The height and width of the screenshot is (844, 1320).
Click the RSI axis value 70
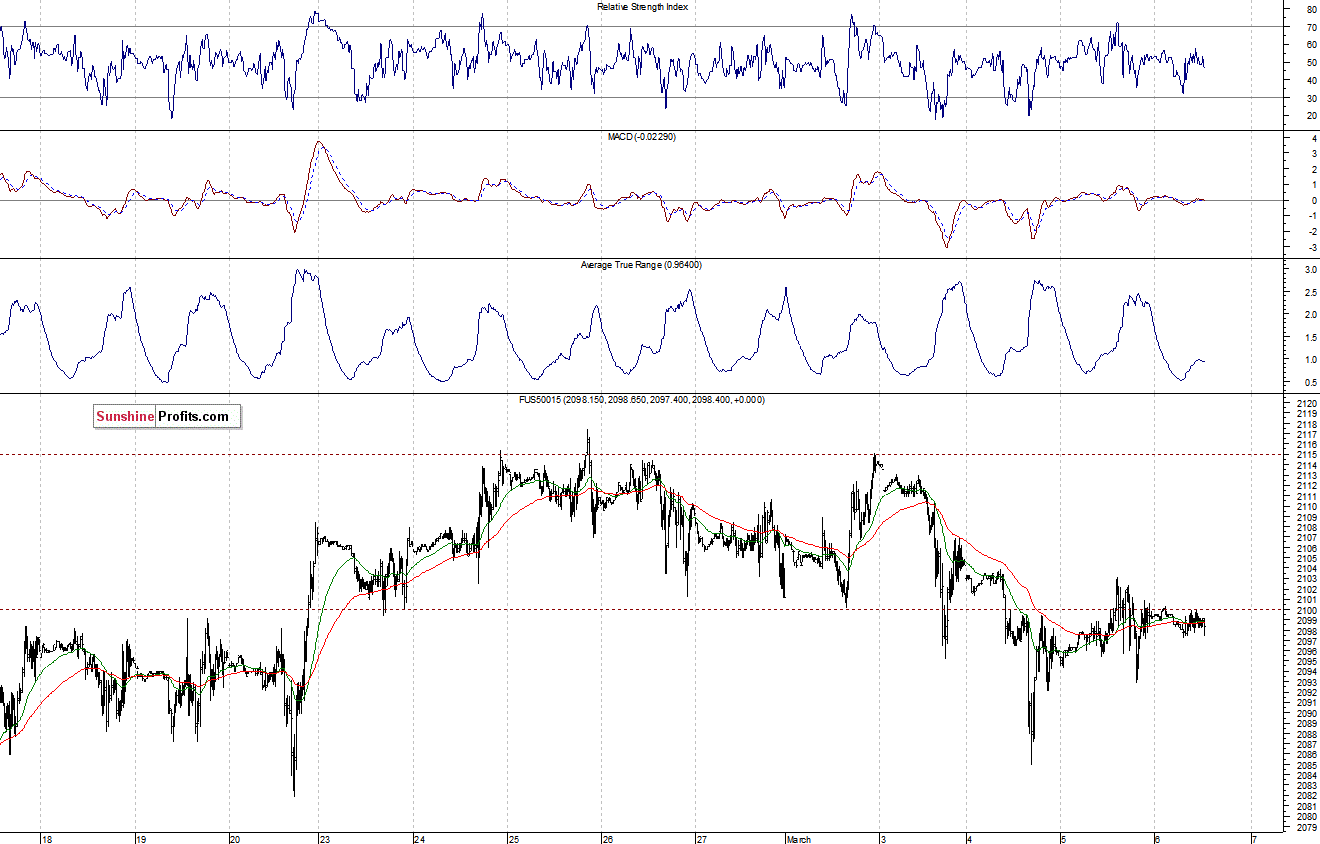point(1310,27)
